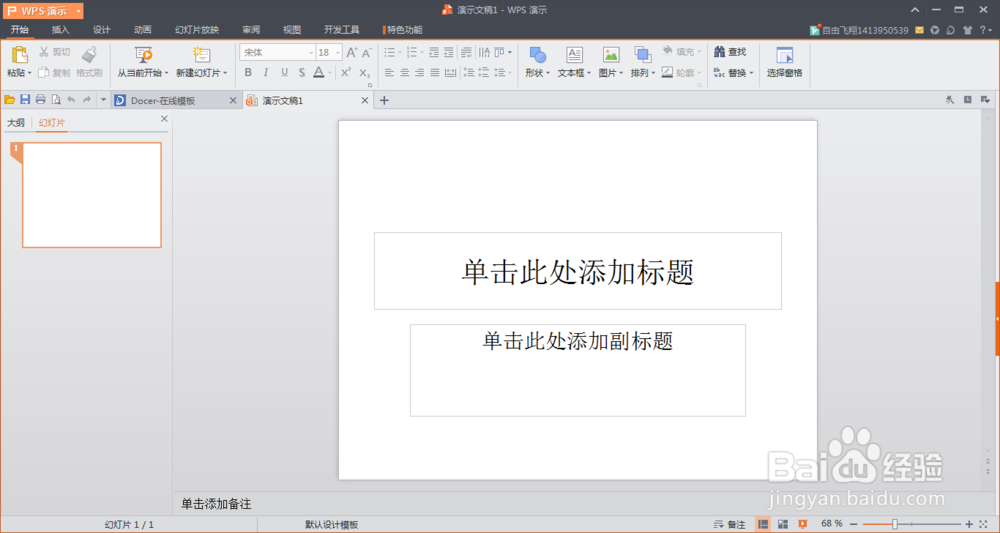This screenshot has width=1000, height=533.
Task: Save the document with floppy icon
Action: [25, 99]
